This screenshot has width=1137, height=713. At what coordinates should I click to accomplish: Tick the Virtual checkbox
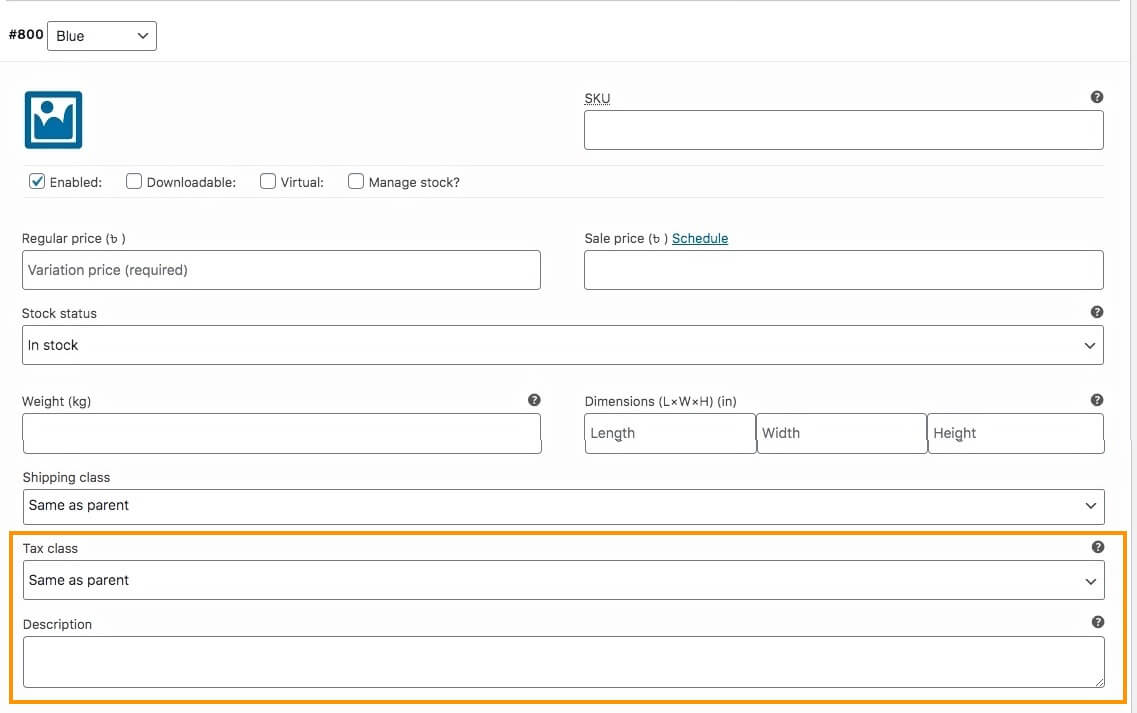click(268, 181)
